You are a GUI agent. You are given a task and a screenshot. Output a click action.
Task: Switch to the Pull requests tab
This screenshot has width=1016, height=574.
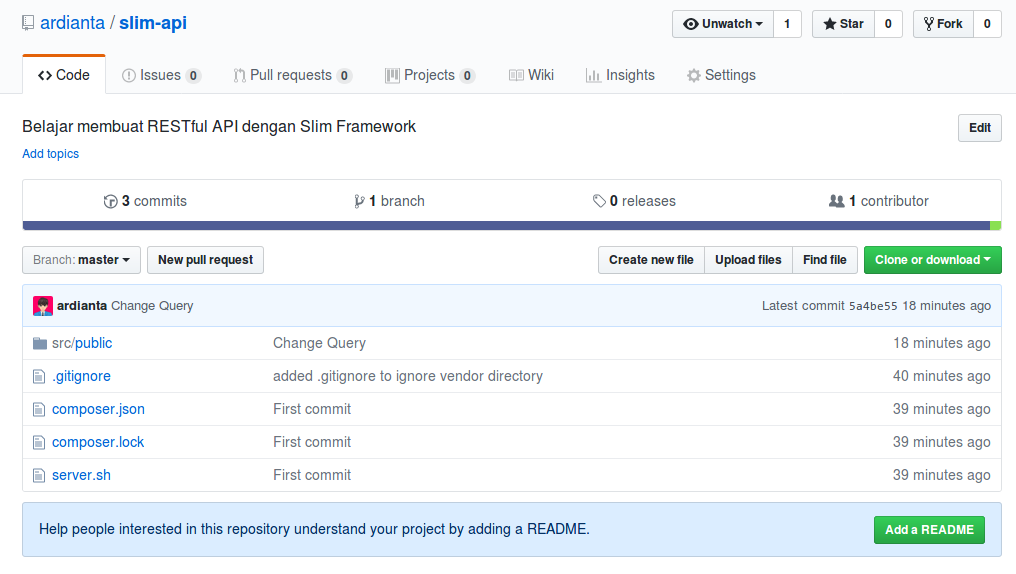point(292,75)
